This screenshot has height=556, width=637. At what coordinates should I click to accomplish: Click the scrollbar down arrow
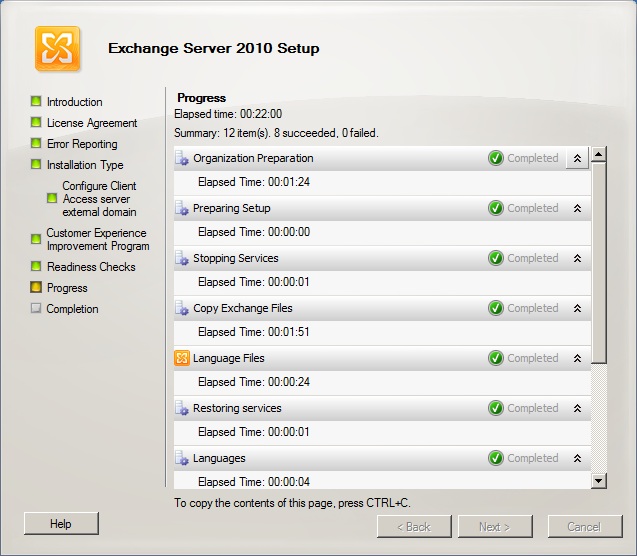click(599, 481)
